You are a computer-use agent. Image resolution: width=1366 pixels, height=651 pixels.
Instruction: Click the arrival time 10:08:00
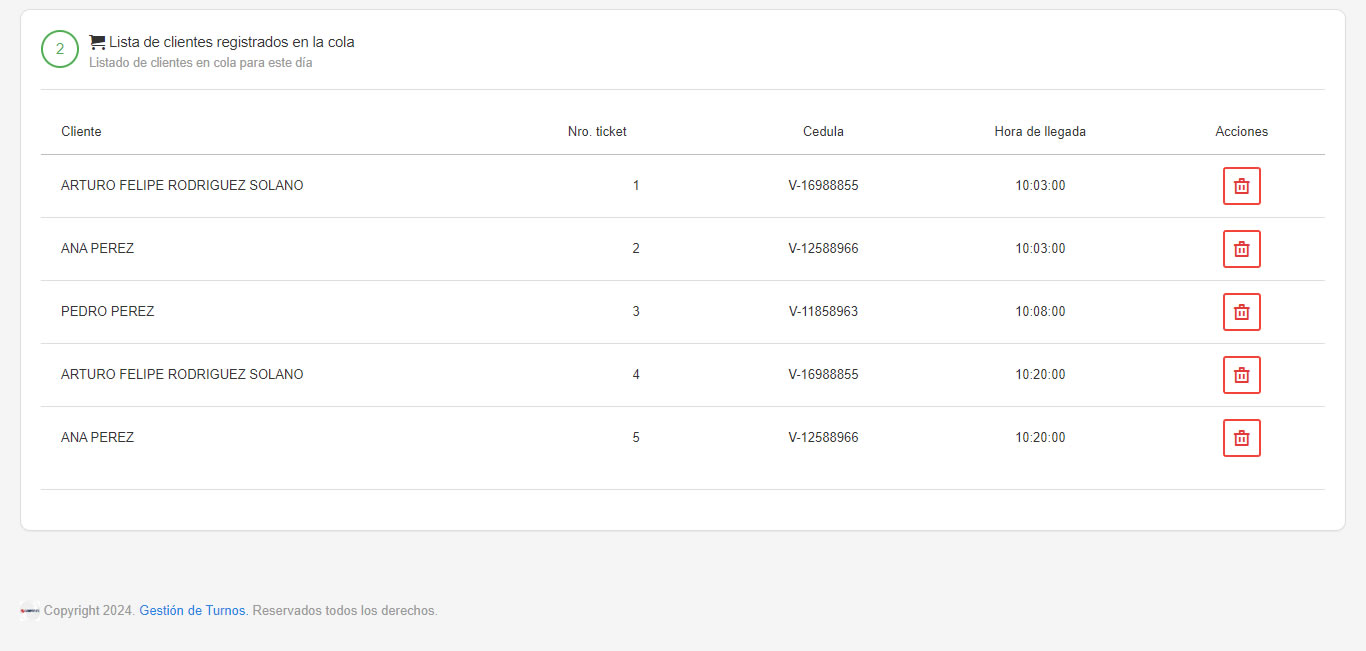point(1040,312)
